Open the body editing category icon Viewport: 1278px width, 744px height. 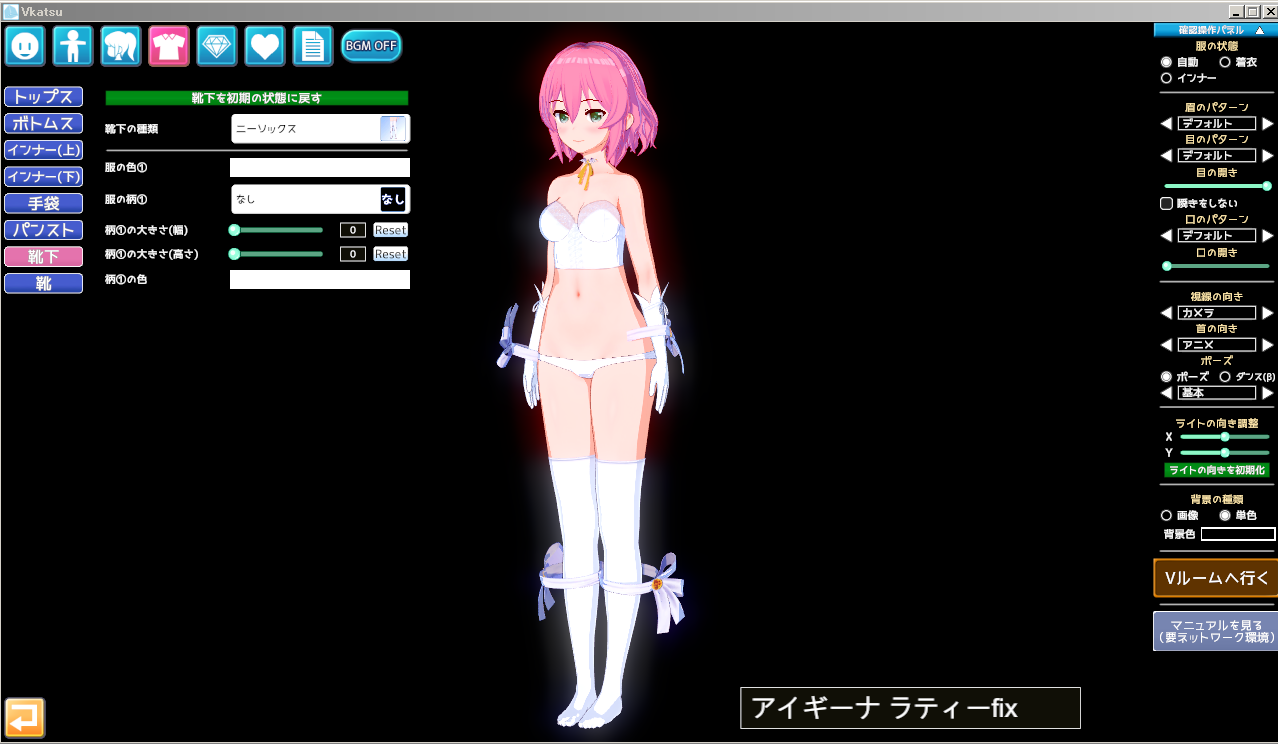(x=73, y=46)
